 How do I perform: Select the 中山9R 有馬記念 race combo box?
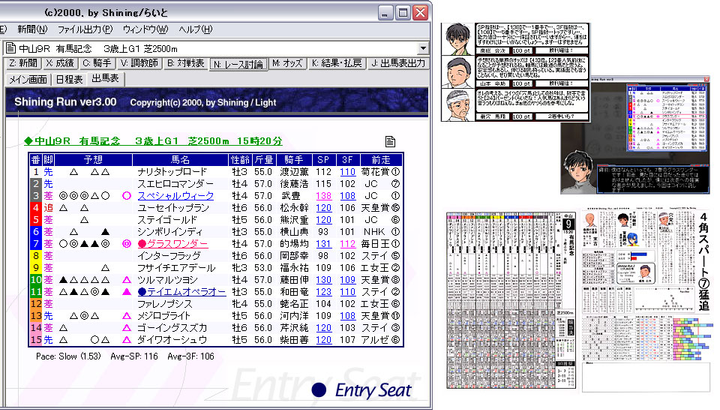tap(216, 48)
